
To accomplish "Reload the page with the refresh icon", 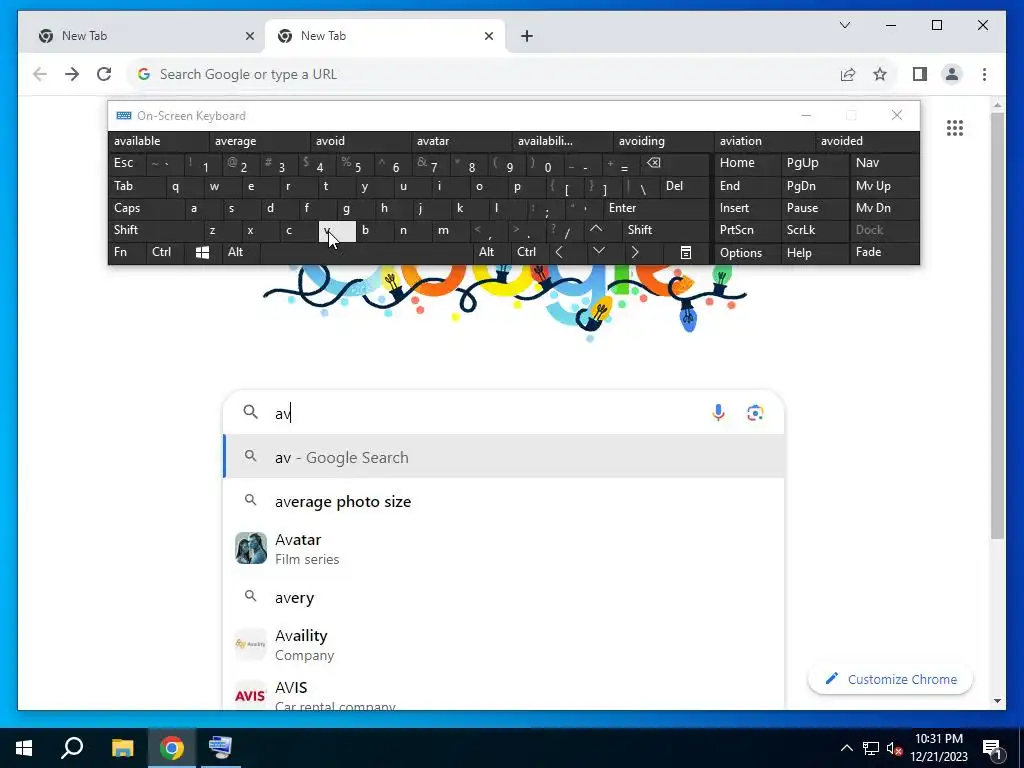I will coord(104,74).
